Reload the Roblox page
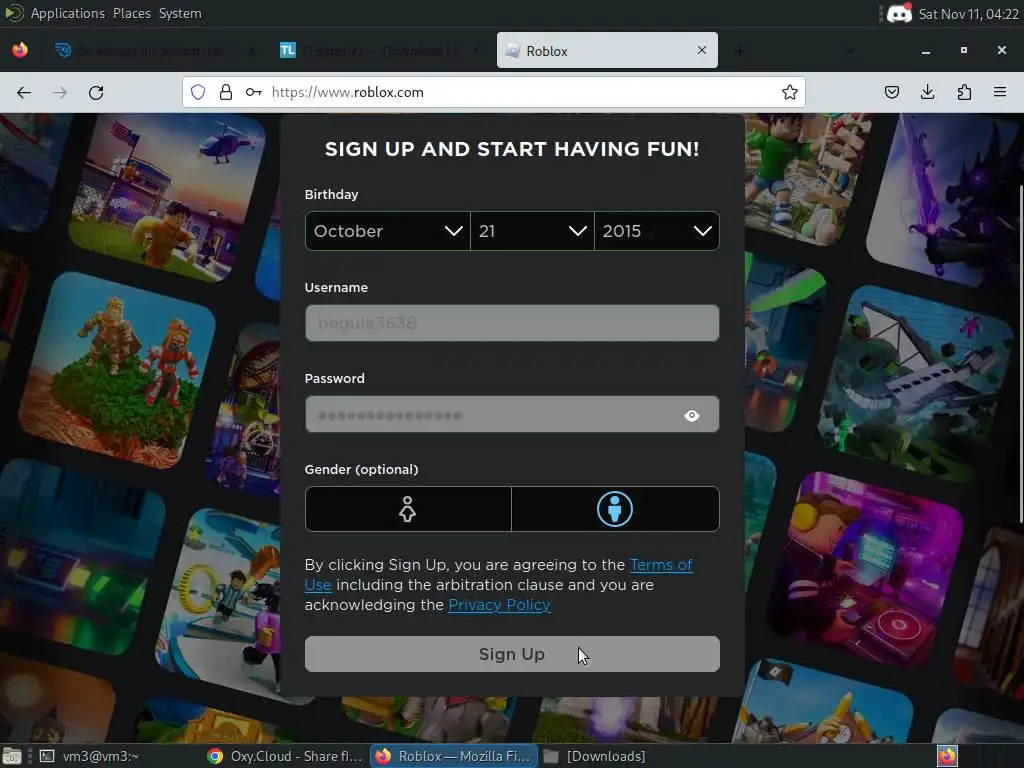The height and width of the screenshot is (768, 1024). (x=96, y=93)
